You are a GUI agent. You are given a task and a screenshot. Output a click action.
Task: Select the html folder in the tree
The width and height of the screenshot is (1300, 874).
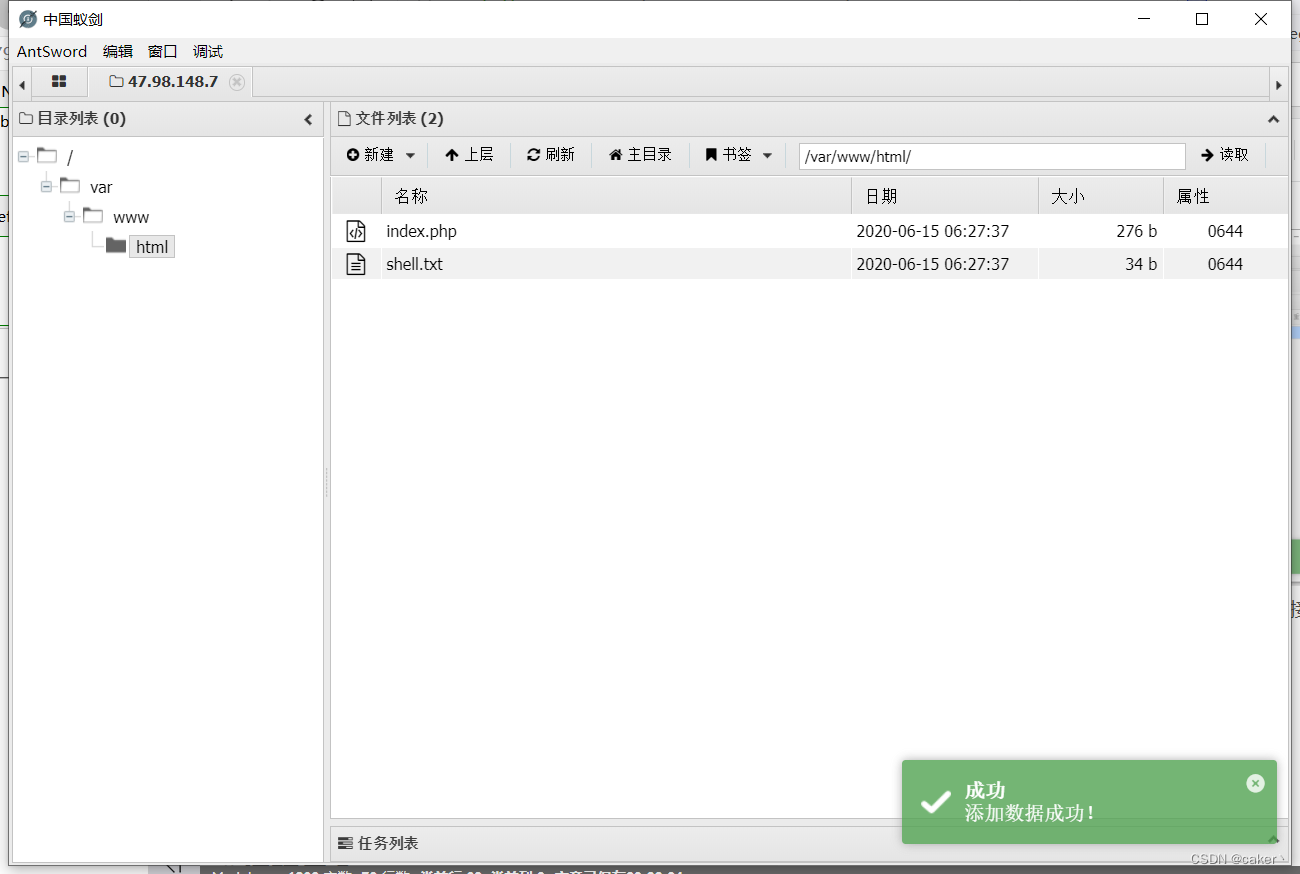[152, 246]
